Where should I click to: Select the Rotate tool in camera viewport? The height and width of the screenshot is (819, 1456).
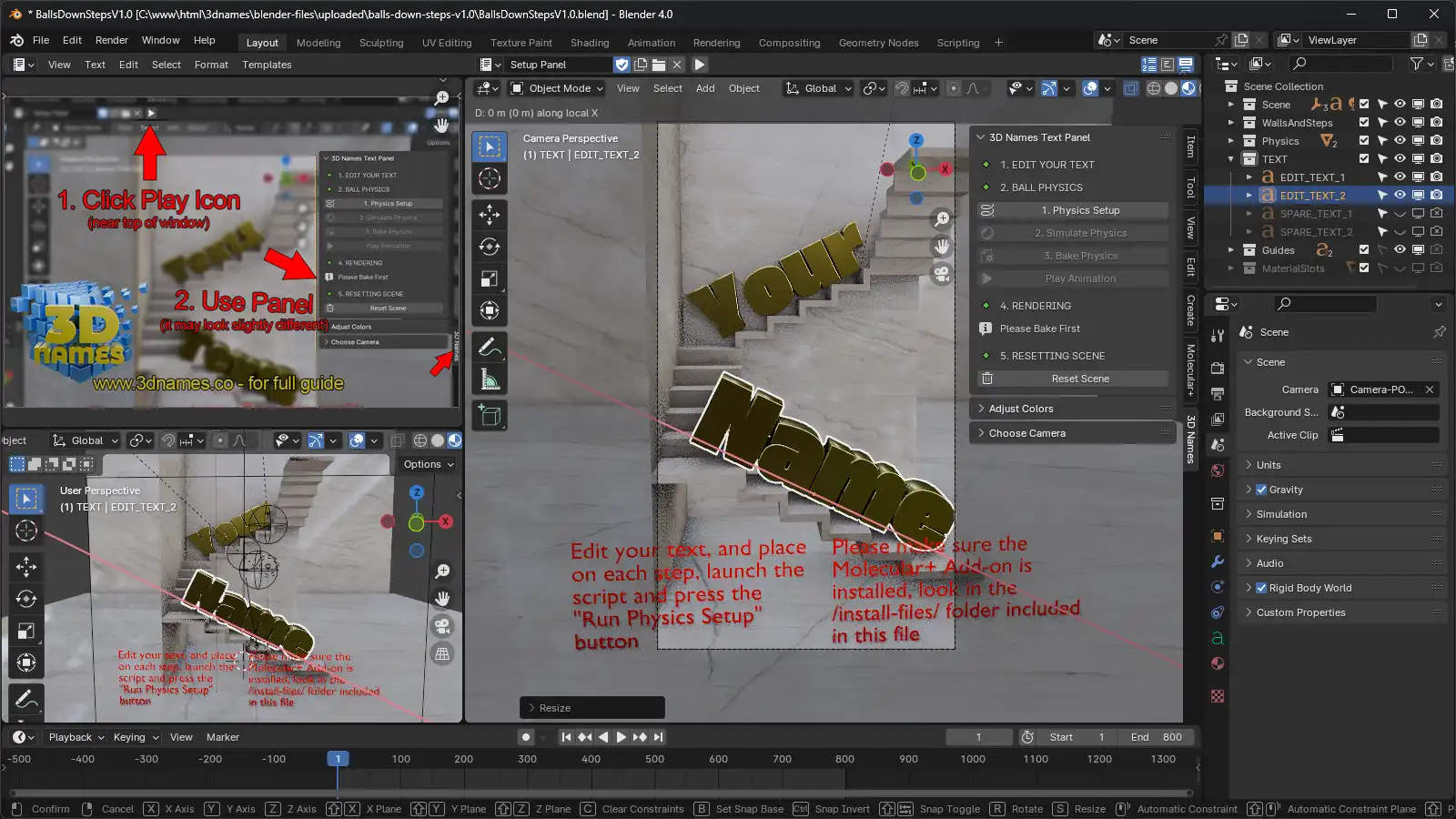(x=490, y=247)
